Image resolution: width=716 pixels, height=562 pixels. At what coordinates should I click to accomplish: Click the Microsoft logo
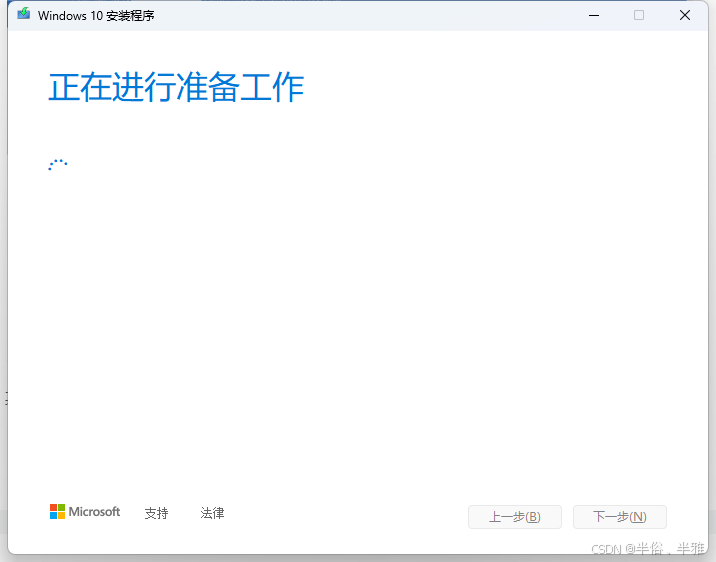[x=85, y=512]
